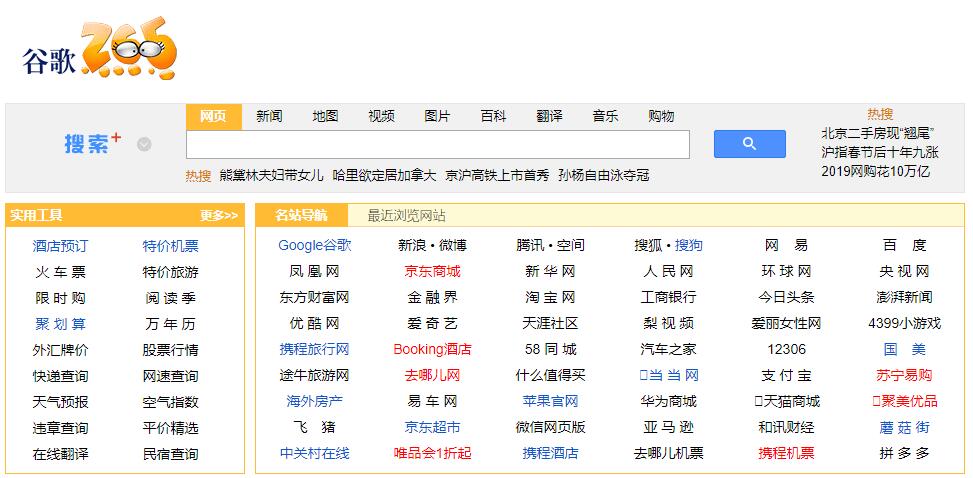
Task: Click the 爱奇艺 site link
Action: coord(433,323)
